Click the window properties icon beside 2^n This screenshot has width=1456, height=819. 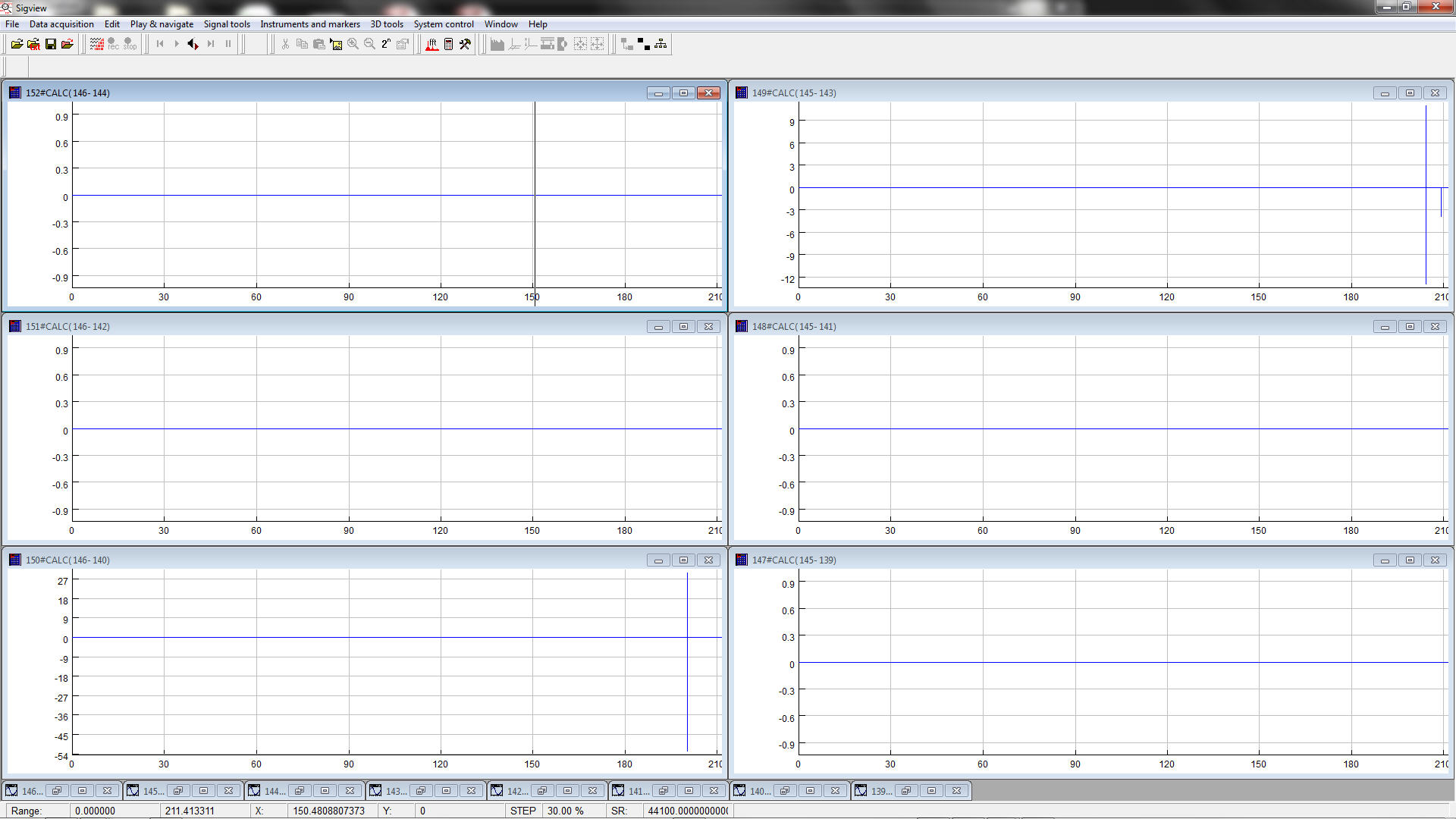click(x=403, y=44)
